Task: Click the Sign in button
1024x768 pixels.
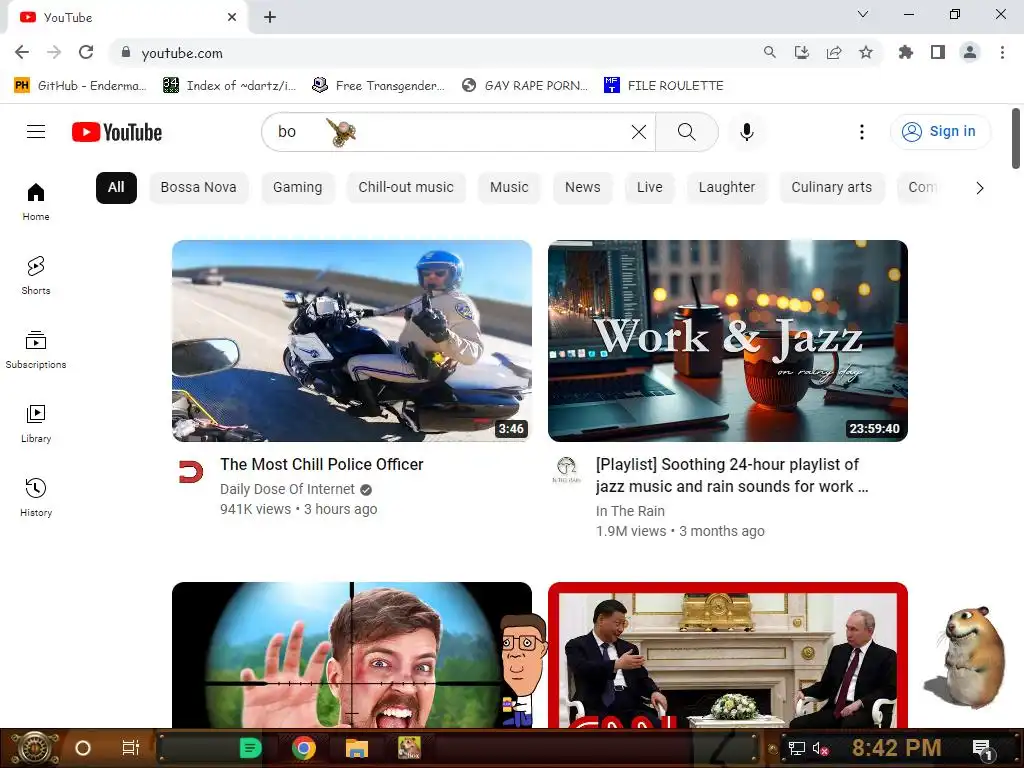Action: [940, 132]
